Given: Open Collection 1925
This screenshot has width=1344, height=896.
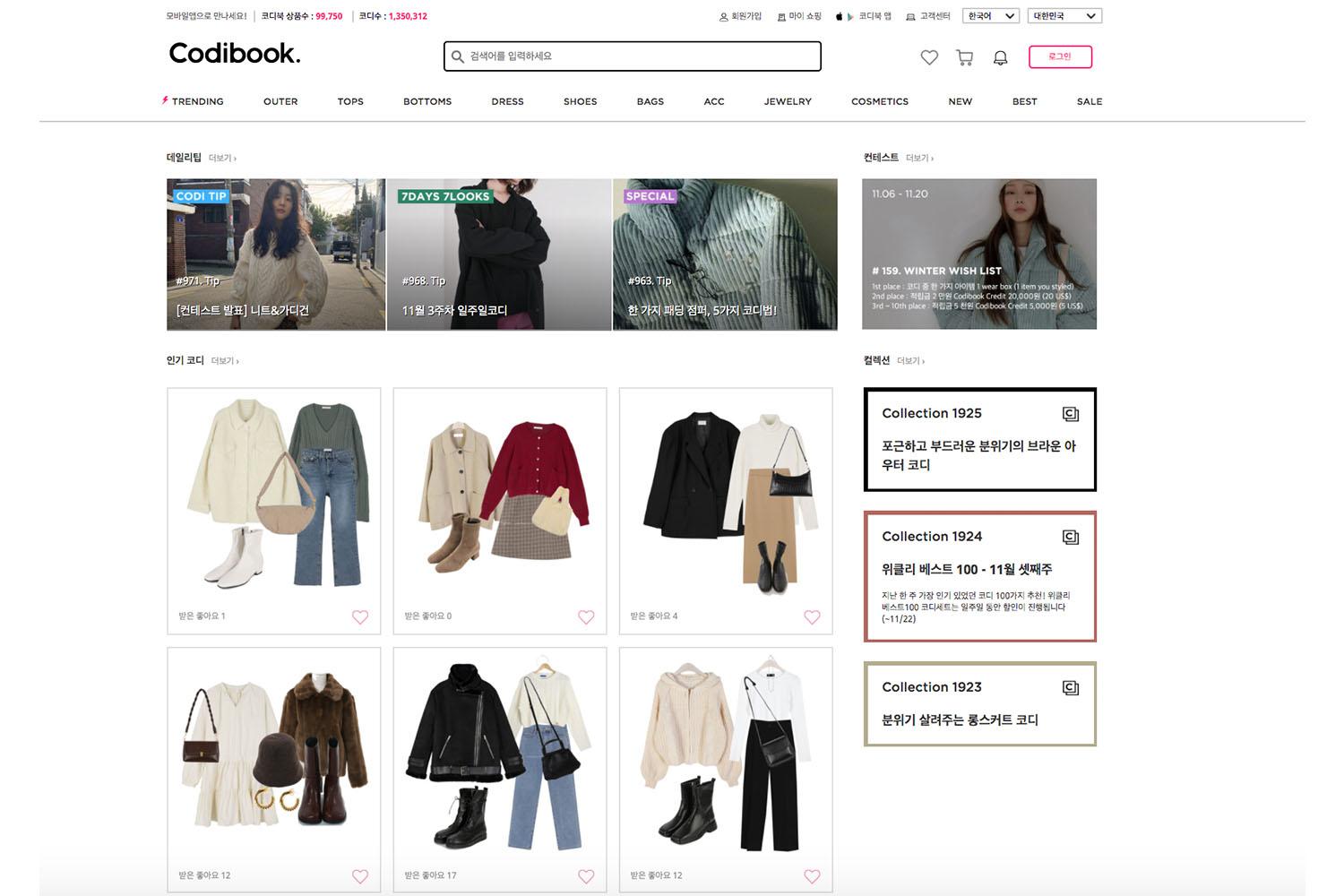Looking at the screenshot, I should tap(979, 439).
